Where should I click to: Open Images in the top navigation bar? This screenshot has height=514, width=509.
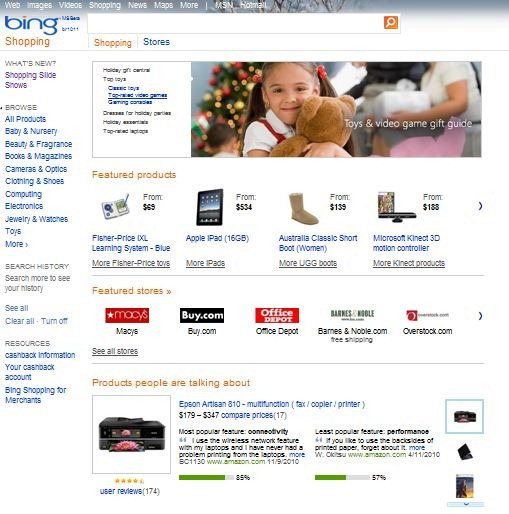point(39,5)
